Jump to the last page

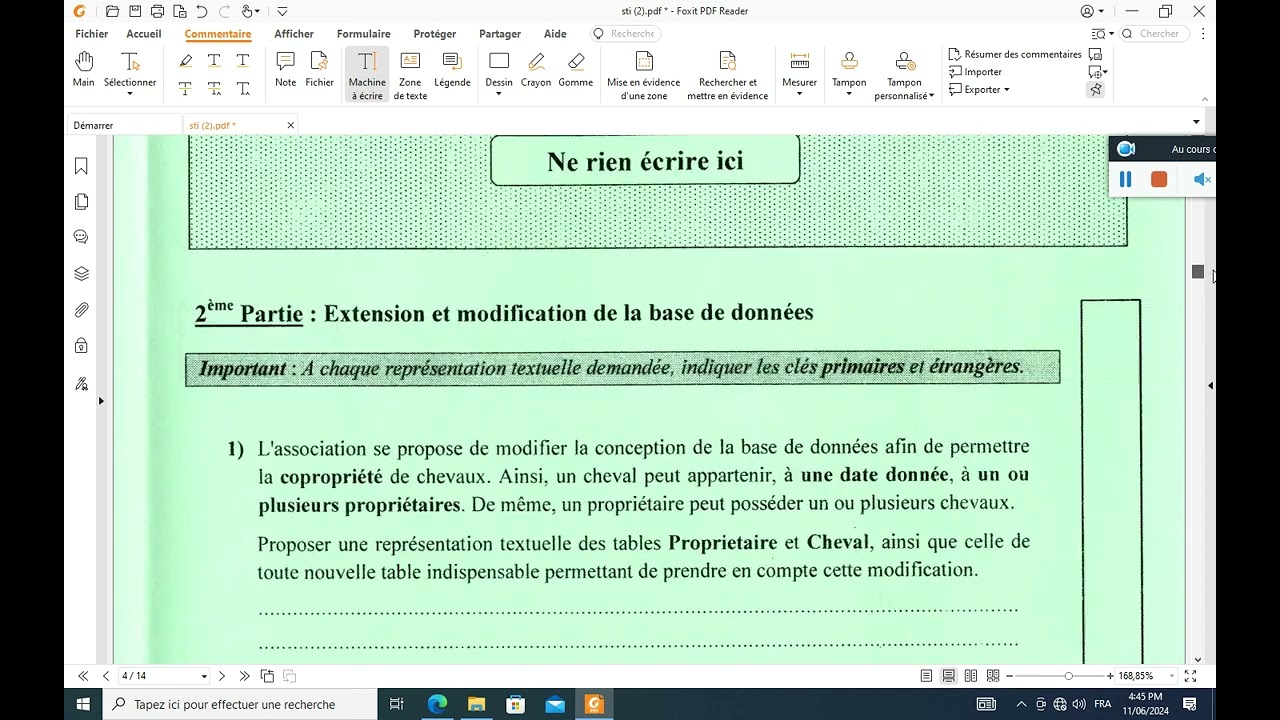tap(244, 676)
